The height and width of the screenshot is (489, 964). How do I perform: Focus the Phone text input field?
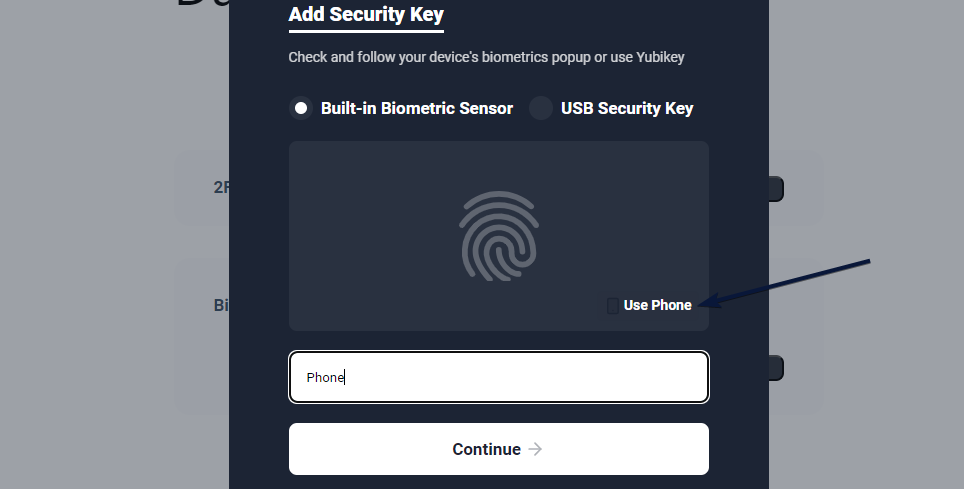tap(499, 377)
